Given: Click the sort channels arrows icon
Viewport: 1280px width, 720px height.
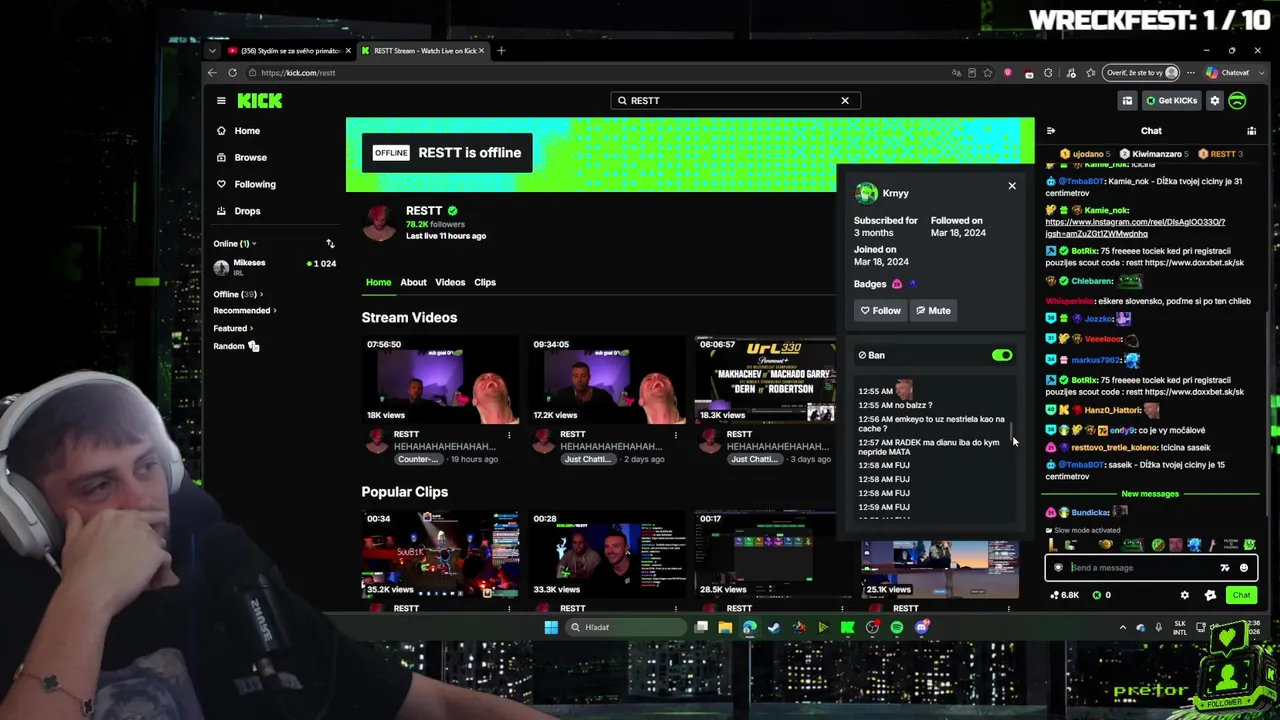Looking at the screenshot, I should (x=330, y=244).
